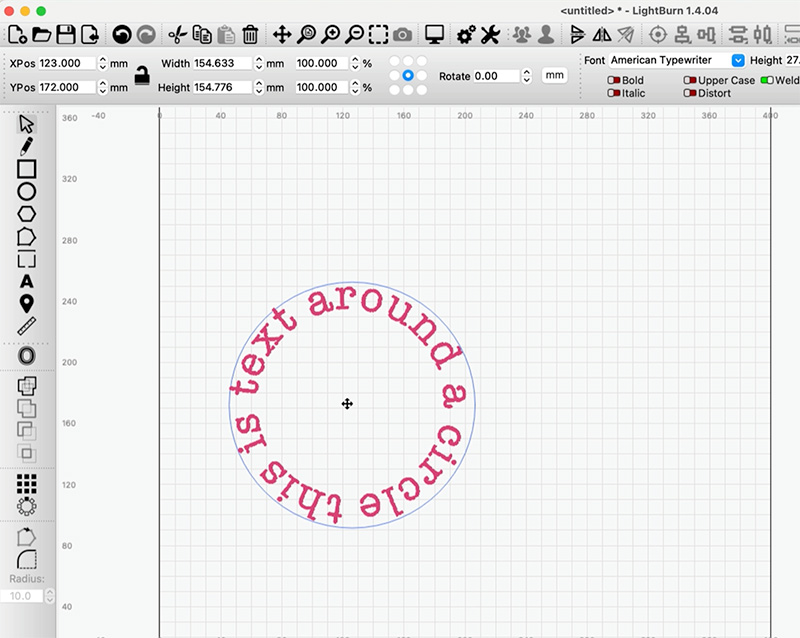Toggle the aspect ratio lock icon
The image size is (800, 638).
(142, 75)
